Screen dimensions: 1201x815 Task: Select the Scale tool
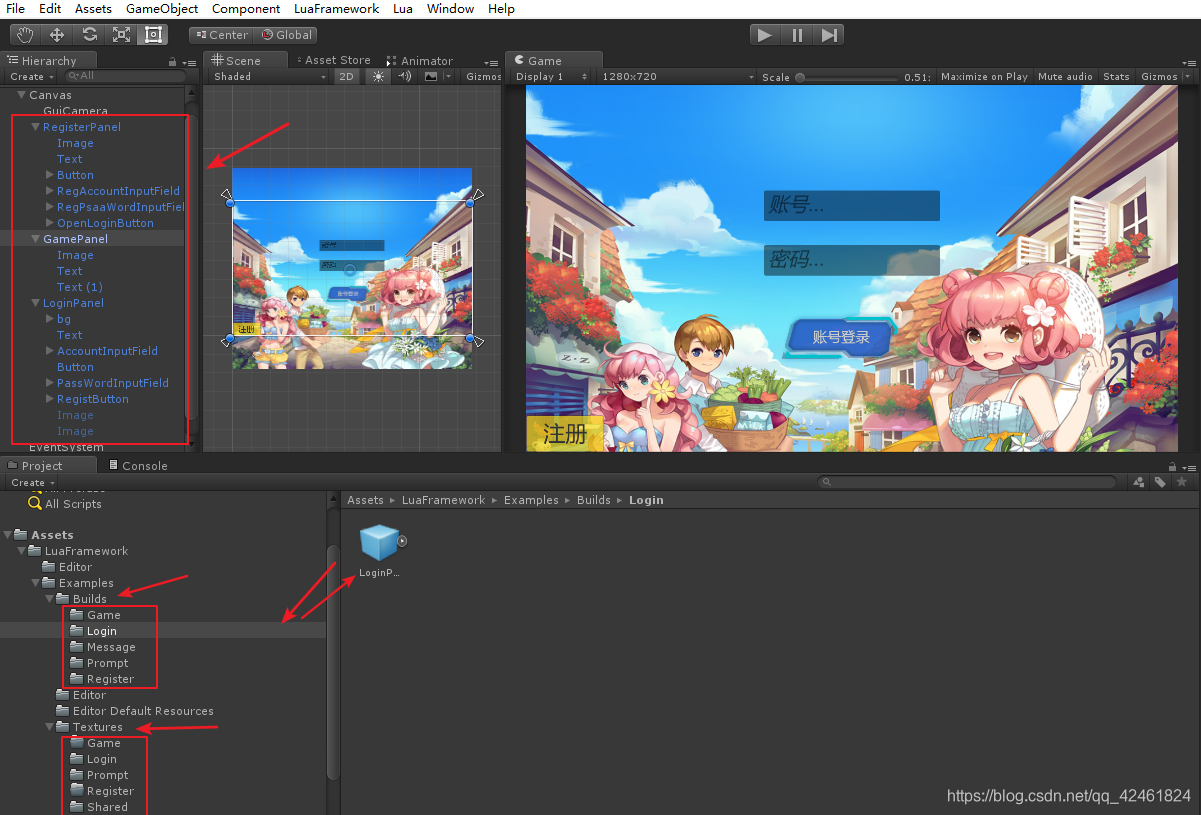121,35
